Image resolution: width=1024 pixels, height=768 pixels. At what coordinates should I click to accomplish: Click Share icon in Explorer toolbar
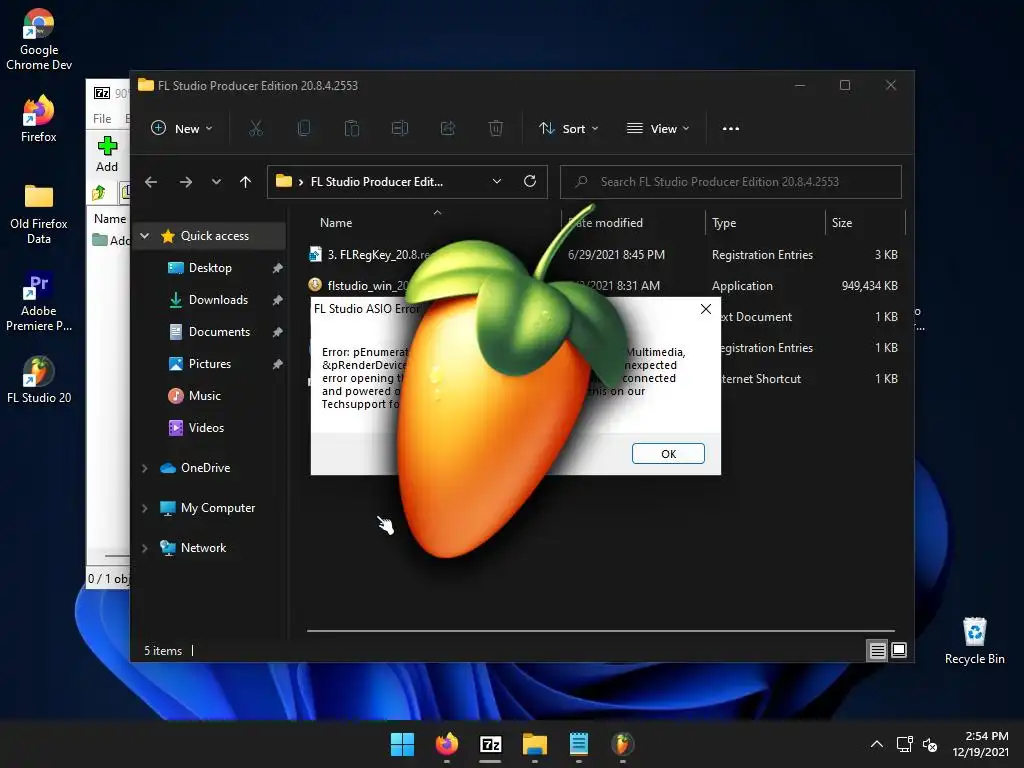(448, 129)
